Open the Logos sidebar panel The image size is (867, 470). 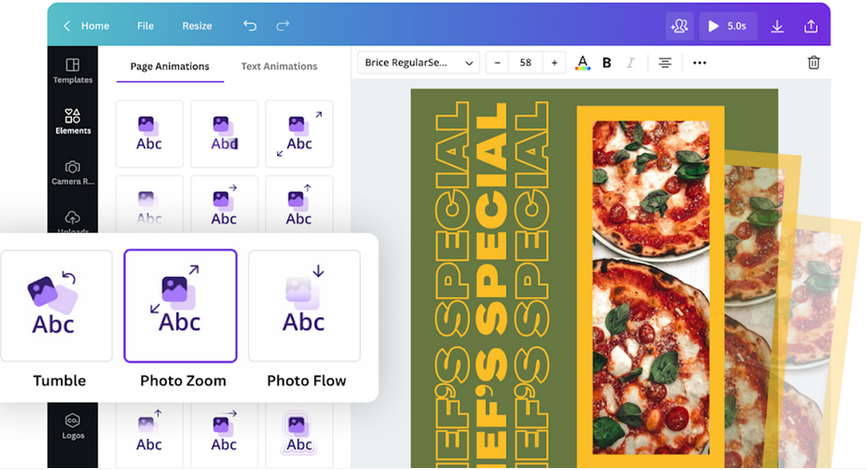coord(73,427)
